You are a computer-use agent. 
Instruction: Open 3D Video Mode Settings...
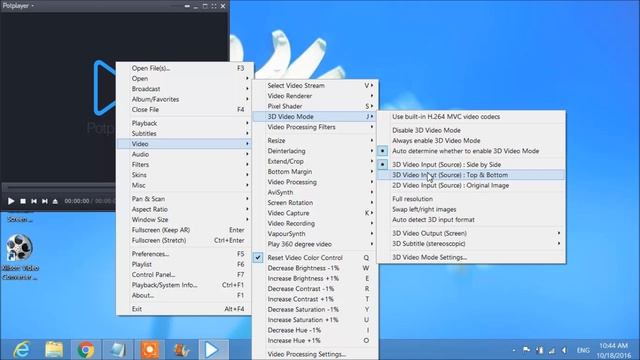(x=471, y=258)
